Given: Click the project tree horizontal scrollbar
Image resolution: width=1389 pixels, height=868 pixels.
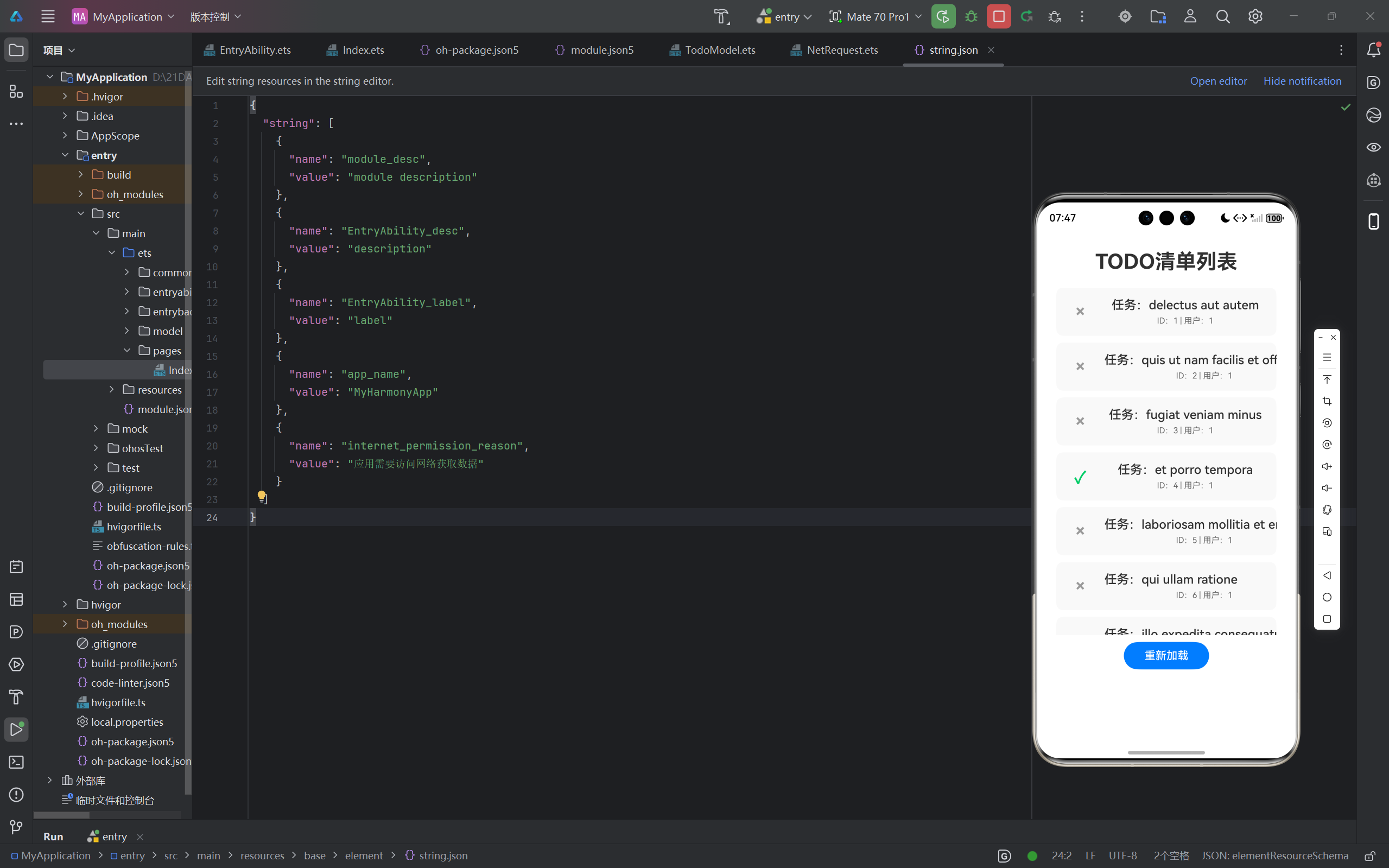Looking at the screenshot, I should click(x=62, y=815).
